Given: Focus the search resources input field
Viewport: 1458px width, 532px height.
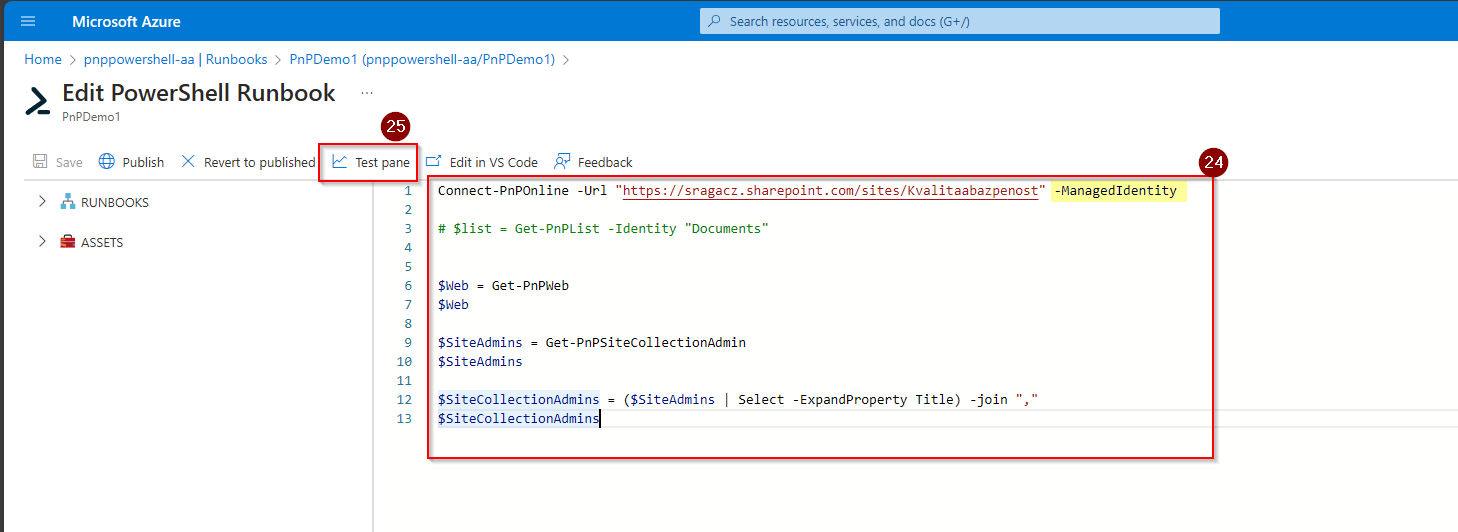Looking at the screenshot, I should click(x=959, y=21).
